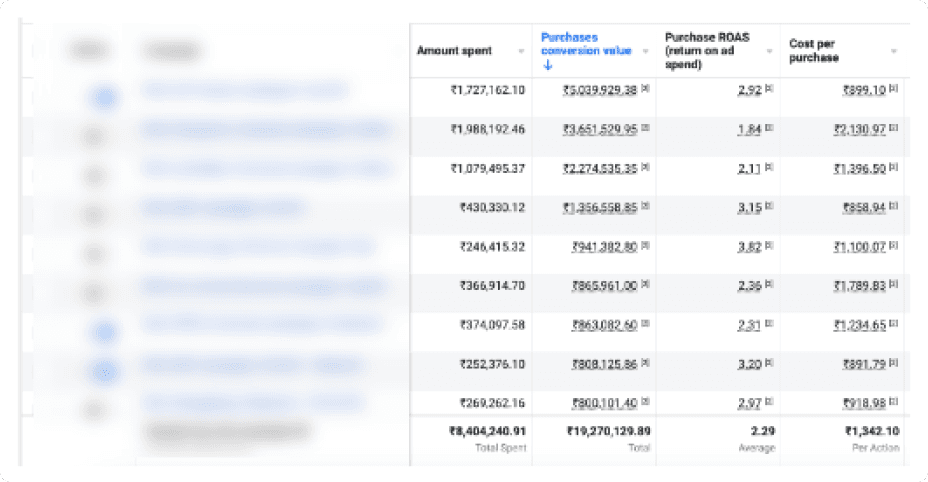Select the ₹19,270,129.89 Total value
This screenshot has height=482, width=928.
click(608, 431)
